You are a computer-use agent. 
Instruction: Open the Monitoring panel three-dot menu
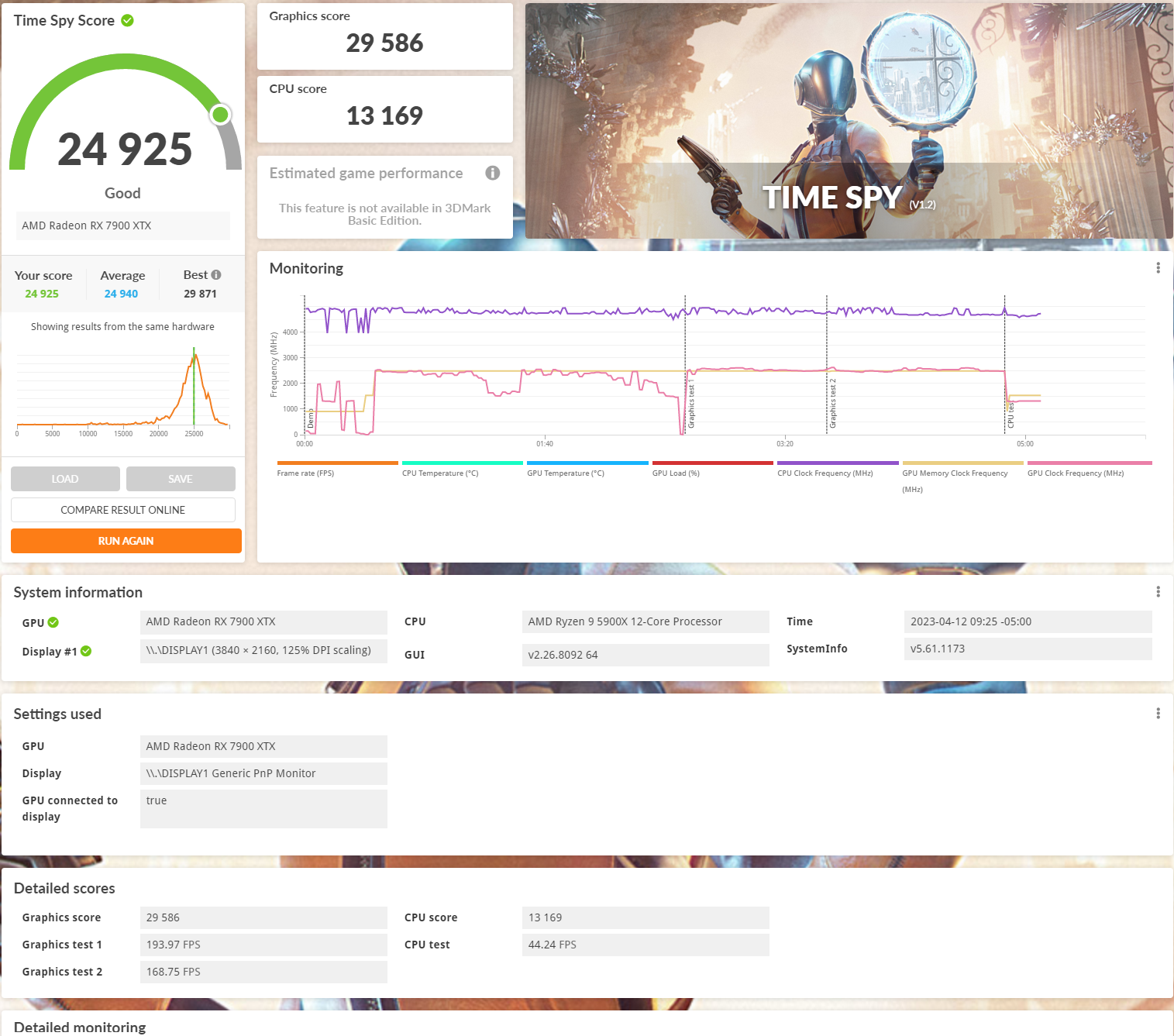[1158, 268]
